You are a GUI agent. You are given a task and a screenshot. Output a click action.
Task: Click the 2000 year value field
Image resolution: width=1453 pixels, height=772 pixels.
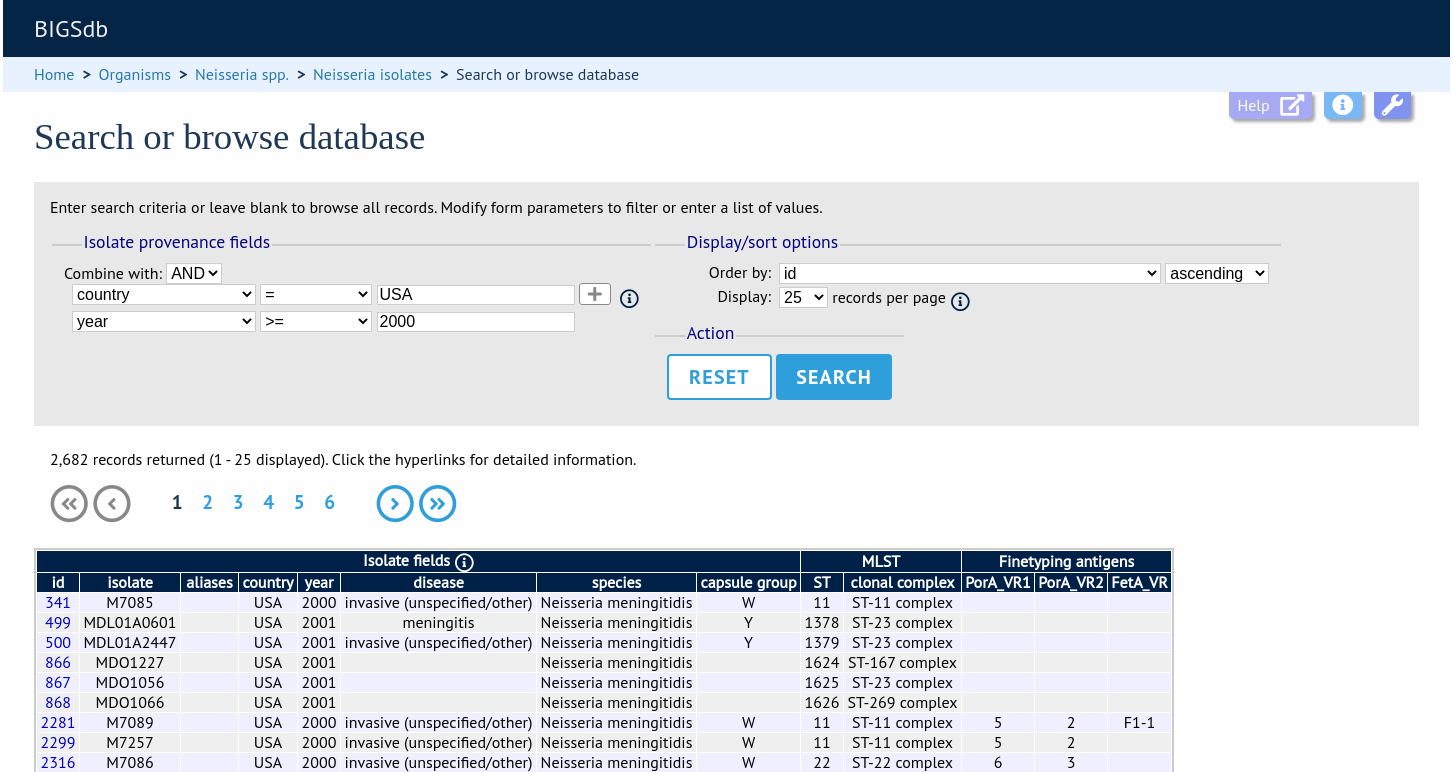(x=476, y=321)
